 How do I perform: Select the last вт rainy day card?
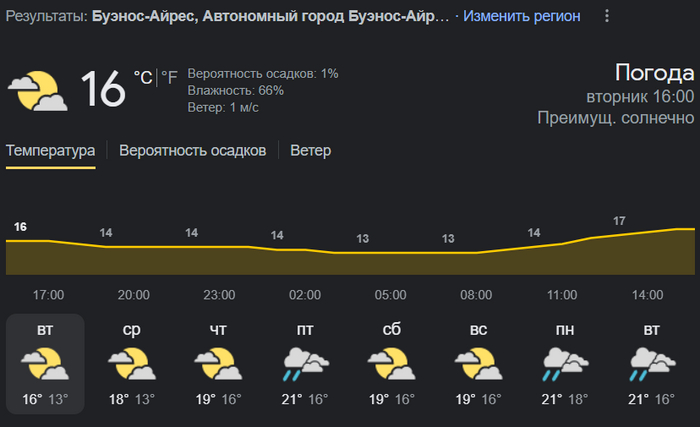(650, 363)
